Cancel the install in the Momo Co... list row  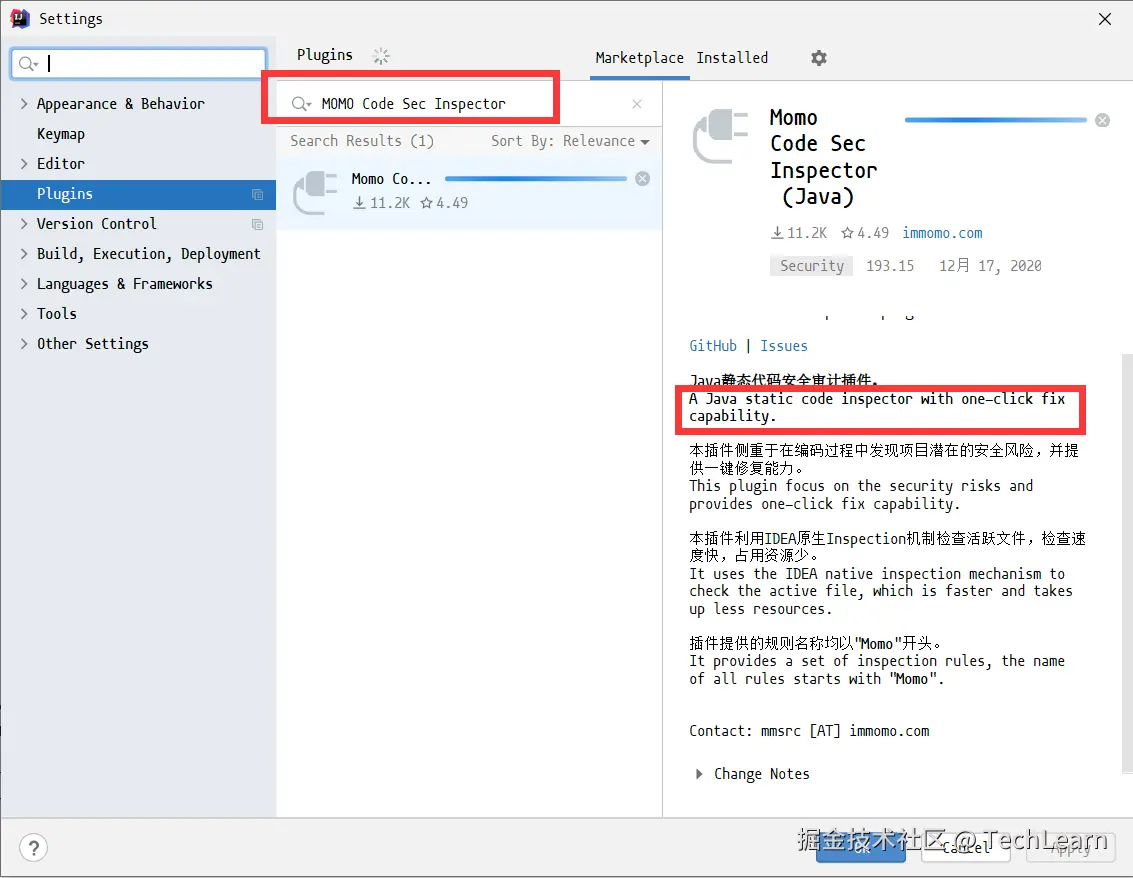(642, 178)
